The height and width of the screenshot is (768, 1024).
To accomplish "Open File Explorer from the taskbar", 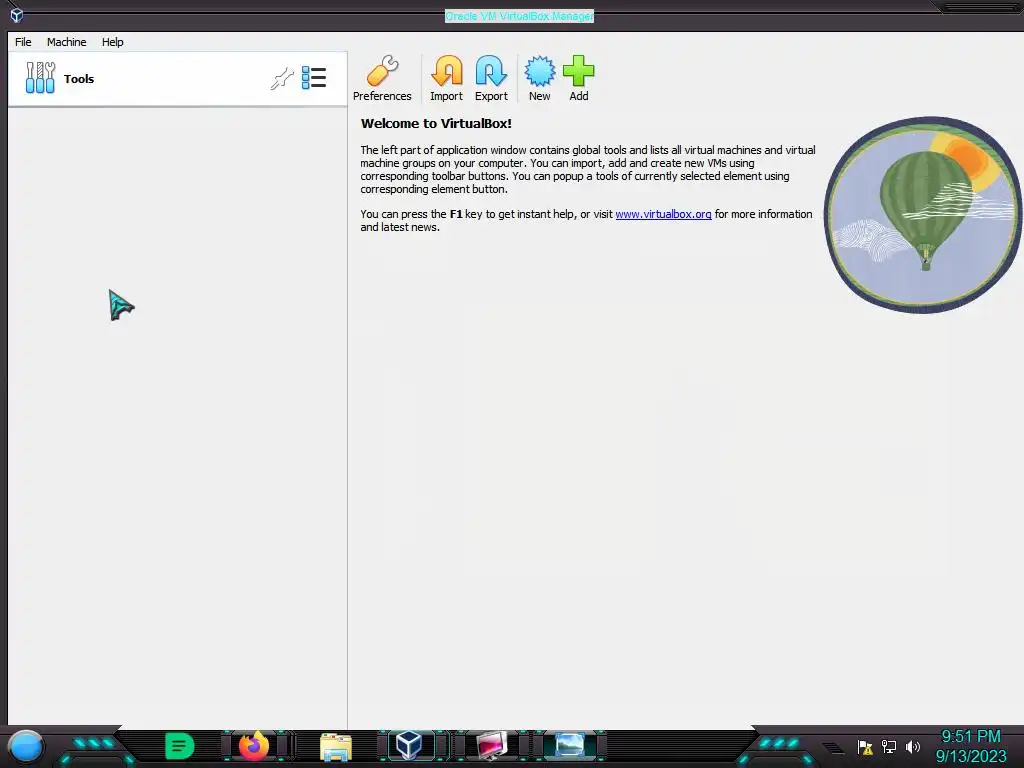I will pyautogui.click(x=336, y=746).
